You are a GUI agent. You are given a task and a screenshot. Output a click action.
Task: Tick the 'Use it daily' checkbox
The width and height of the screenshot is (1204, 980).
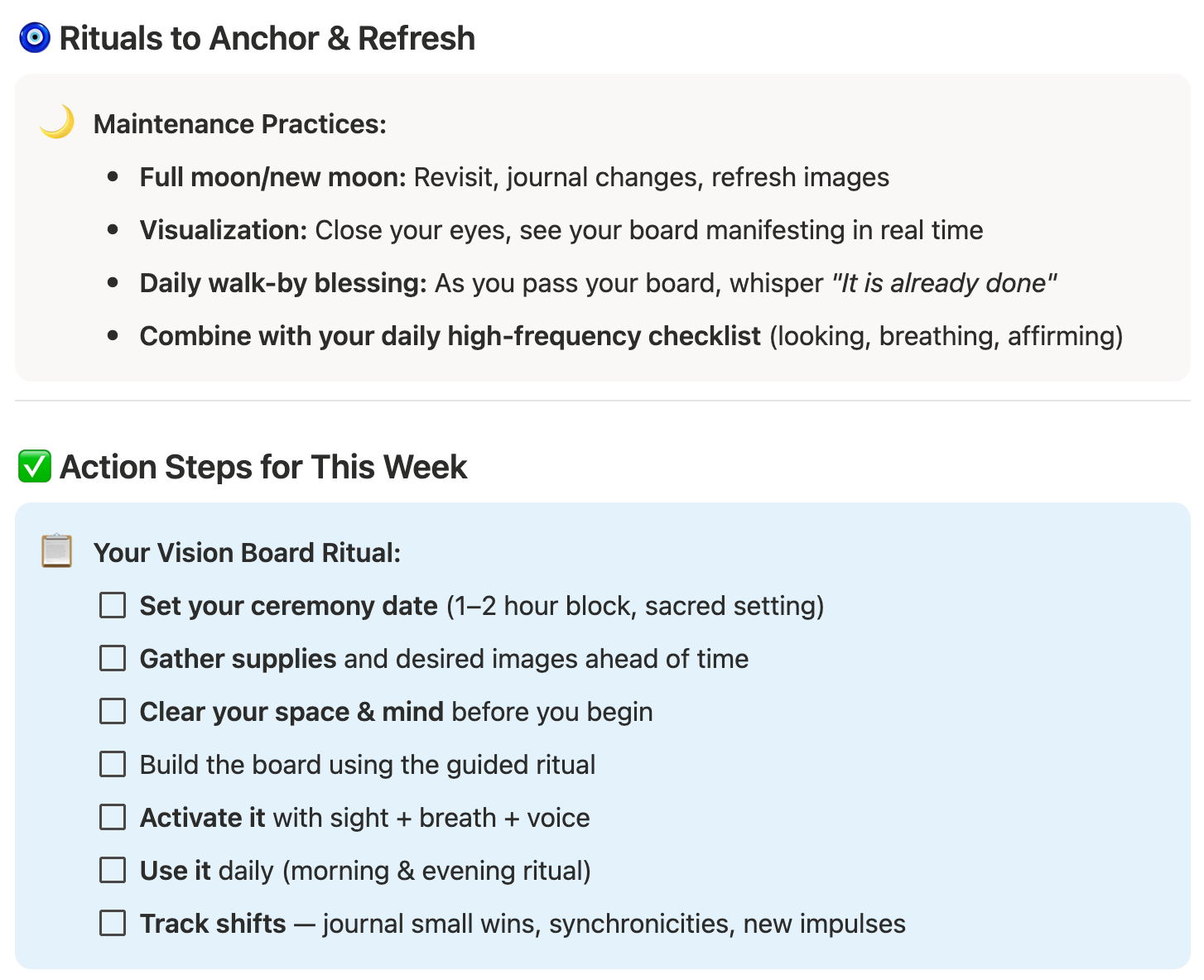(113, 870)
